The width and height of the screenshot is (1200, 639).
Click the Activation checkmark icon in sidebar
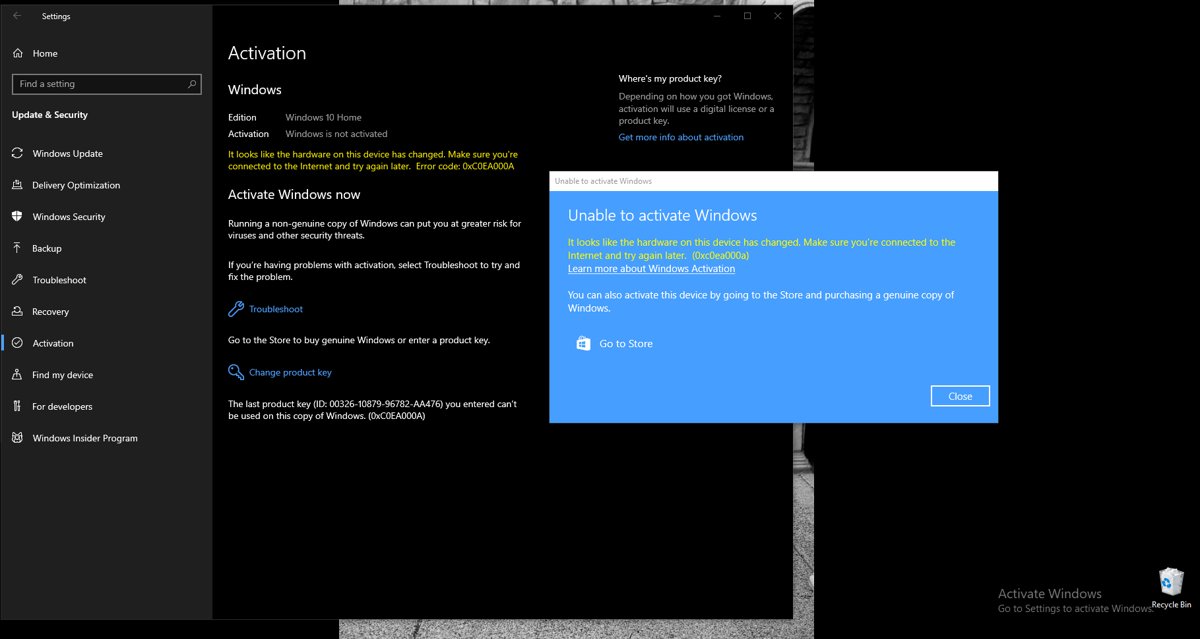coord(17,343)
